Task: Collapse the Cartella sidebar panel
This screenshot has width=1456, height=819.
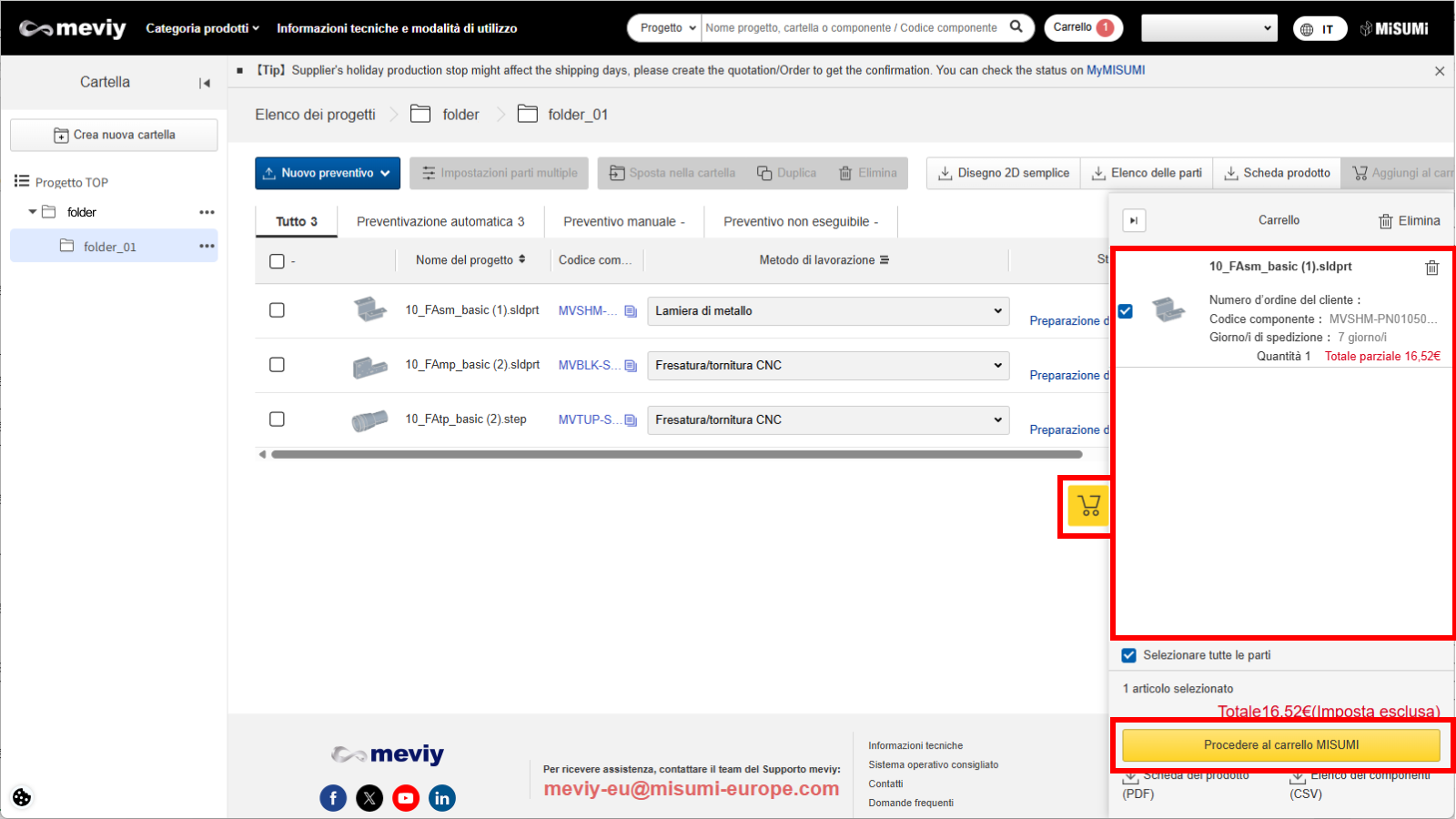Action: [205, 83]
